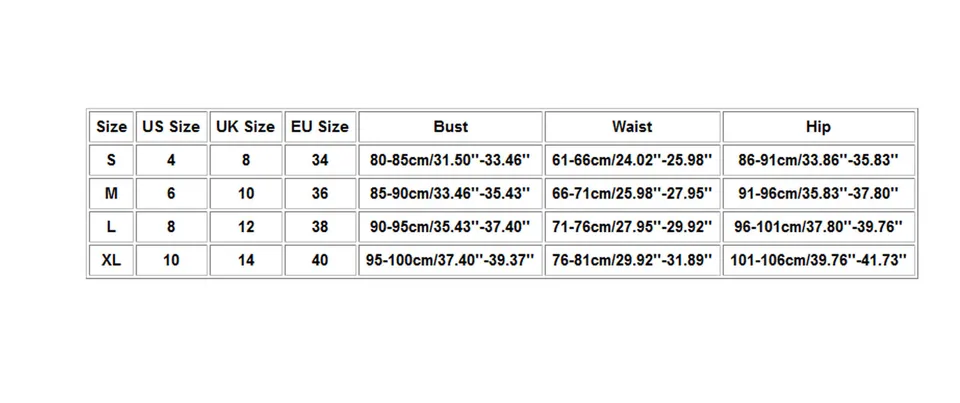This screenshot has height=403, width=960.
Task: Select the XL size row label
Action: [111, 260]
